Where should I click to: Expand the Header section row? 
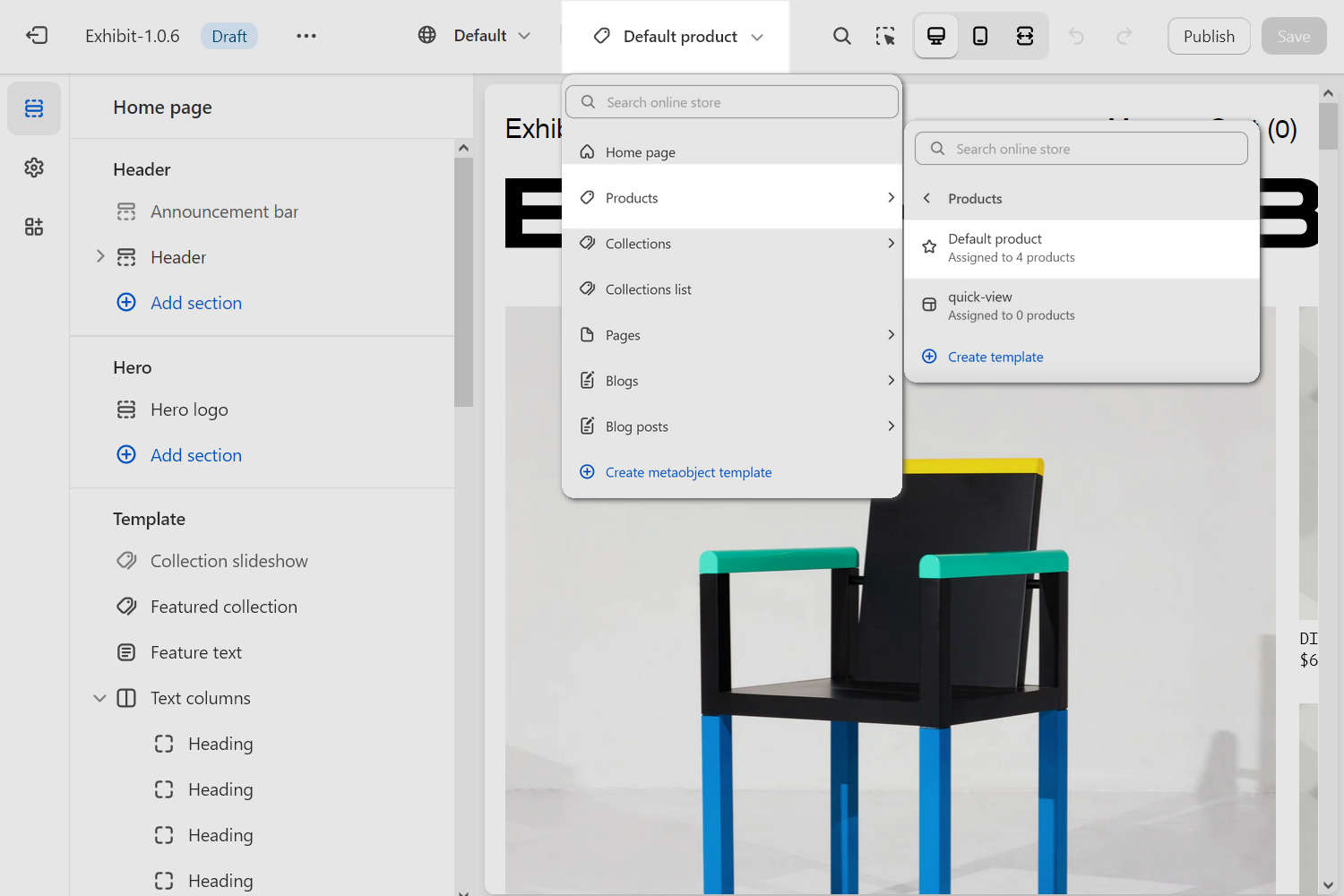pos(99,256)
